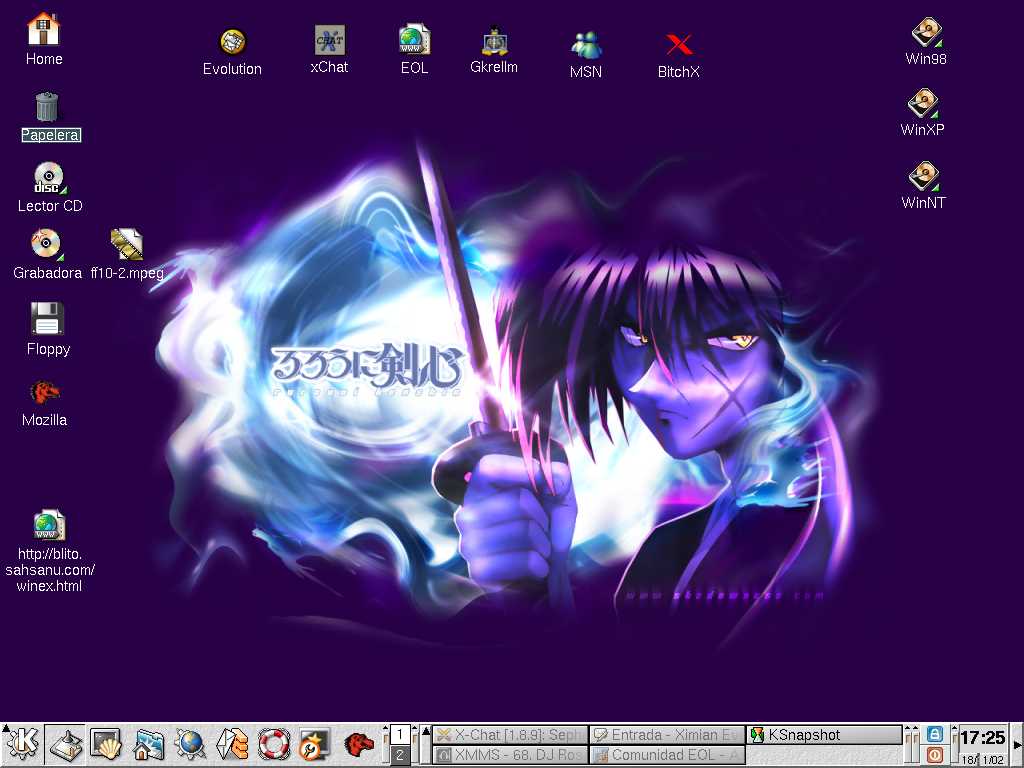Launch the Konsole terminal shell icon
The height and width of the screenshot is (768, 1024).
[105, 744]
